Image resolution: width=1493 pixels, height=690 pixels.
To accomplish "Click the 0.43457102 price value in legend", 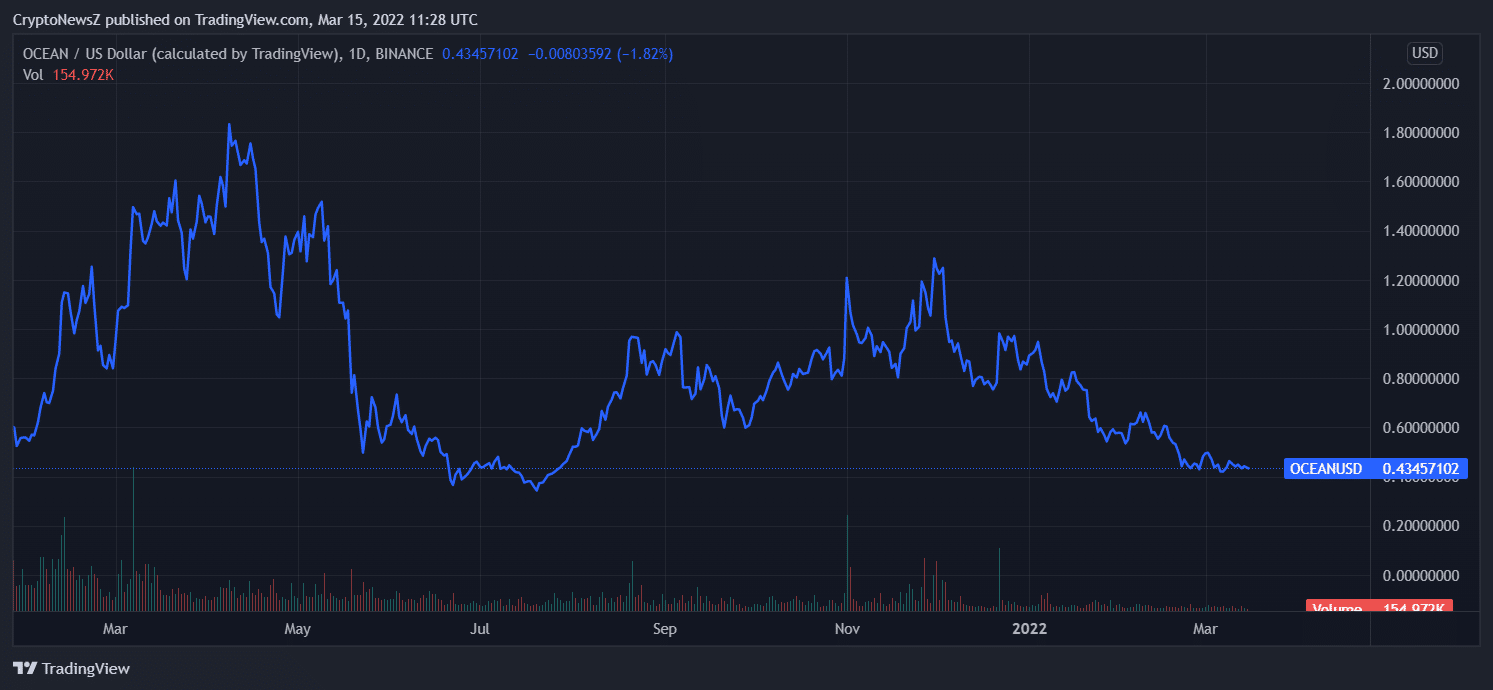I will 480,54.
